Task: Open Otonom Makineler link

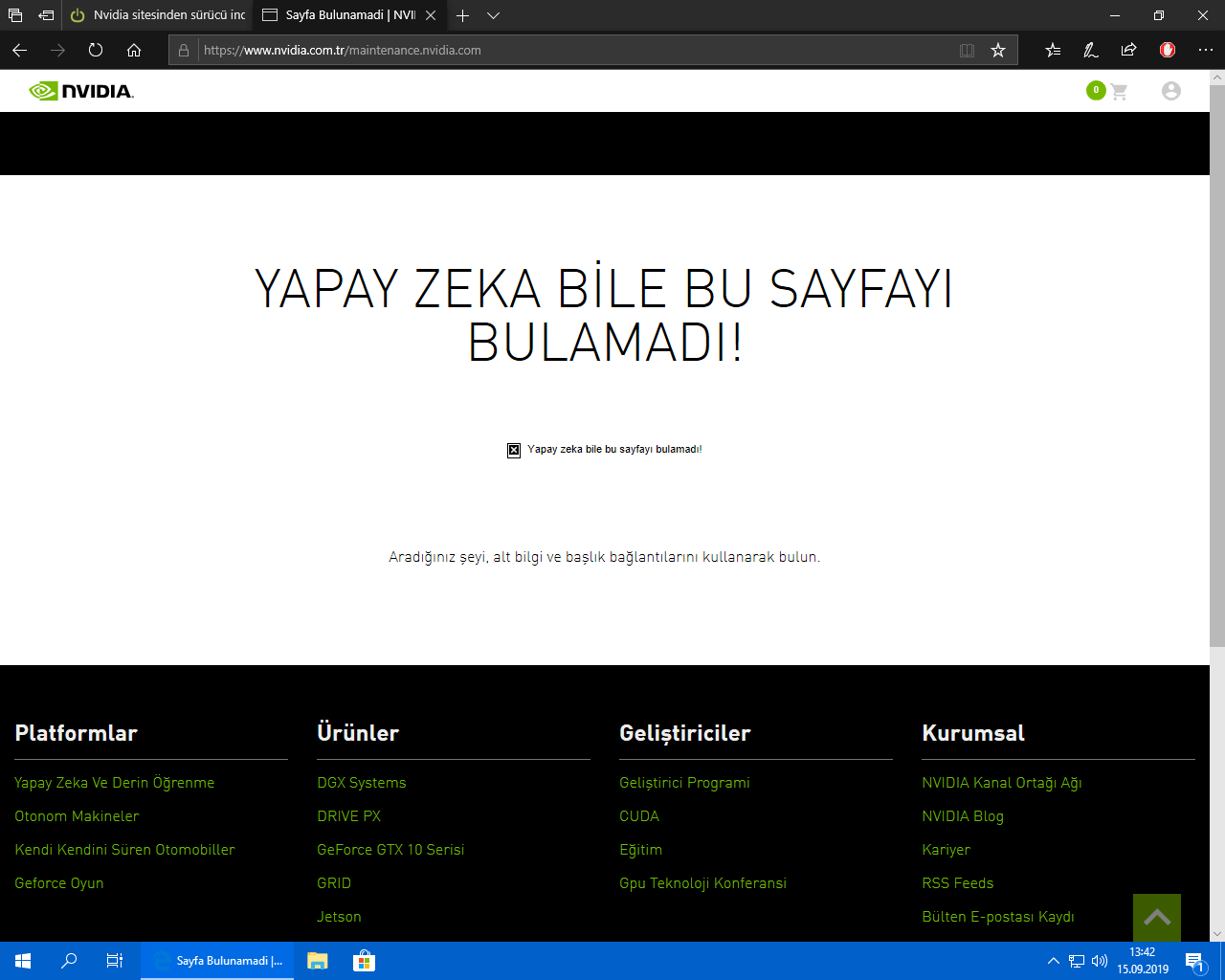Action: click(77, 816)
